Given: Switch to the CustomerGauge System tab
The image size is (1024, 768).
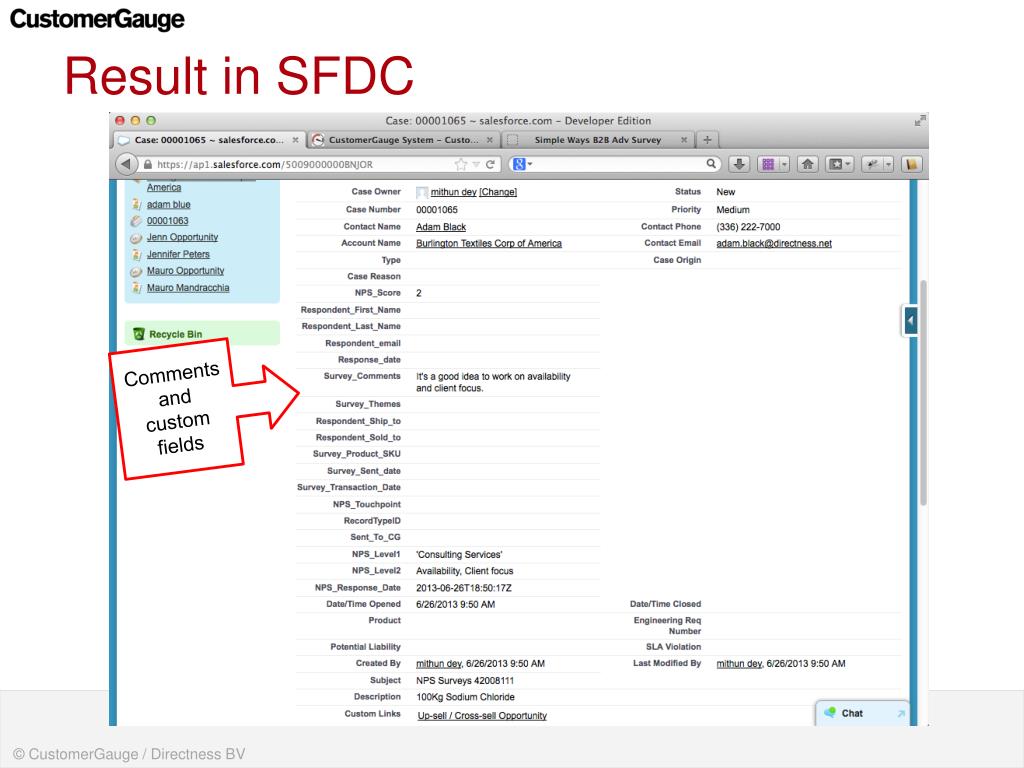Looking at the screenshot, I should tap(404, 140).
